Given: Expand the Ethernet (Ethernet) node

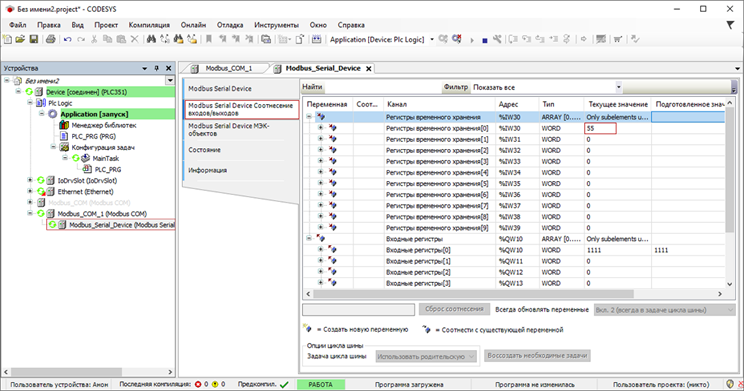Looking at the screenshot, I should pyautogui.click(x=30, y=191).
